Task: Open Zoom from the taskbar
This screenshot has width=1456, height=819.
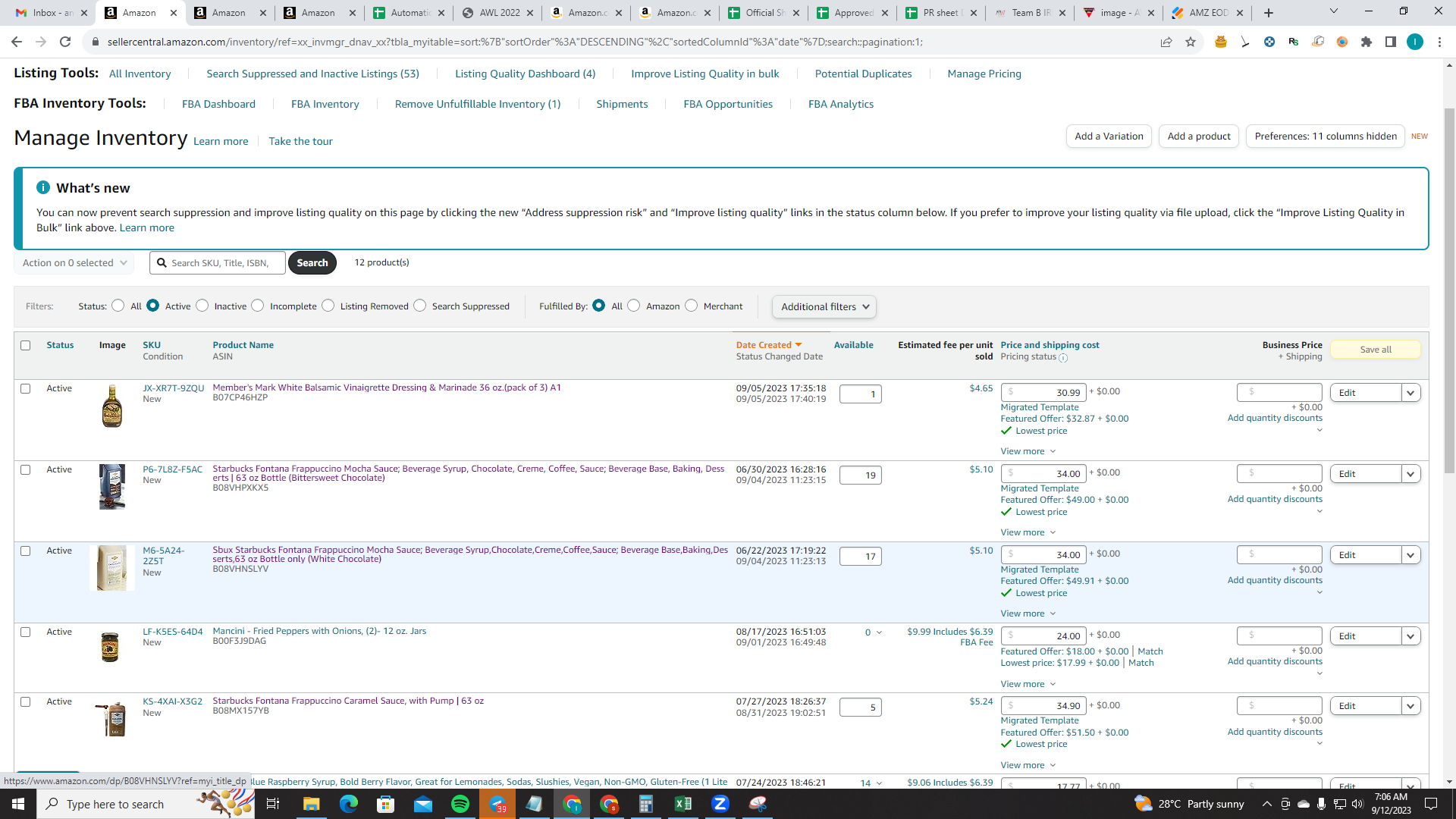Action: (720, 804)
